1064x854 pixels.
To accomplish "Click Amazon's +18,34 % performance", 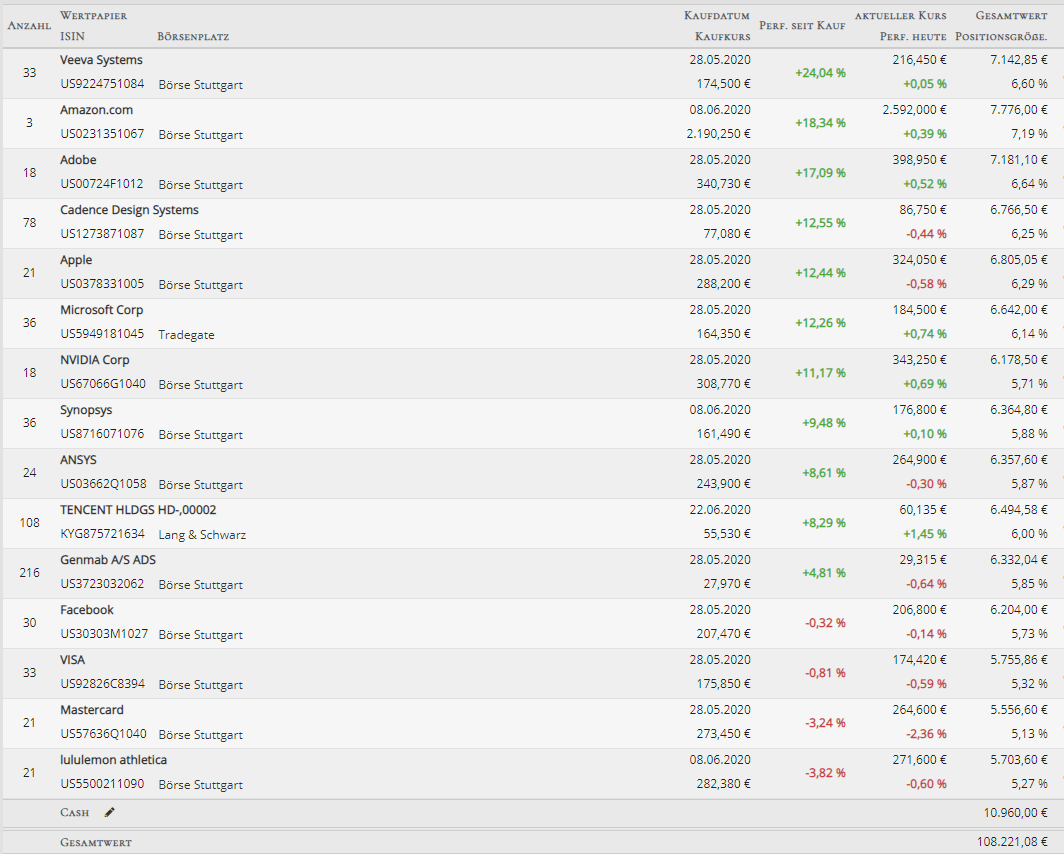I will (x=820, y=123).
